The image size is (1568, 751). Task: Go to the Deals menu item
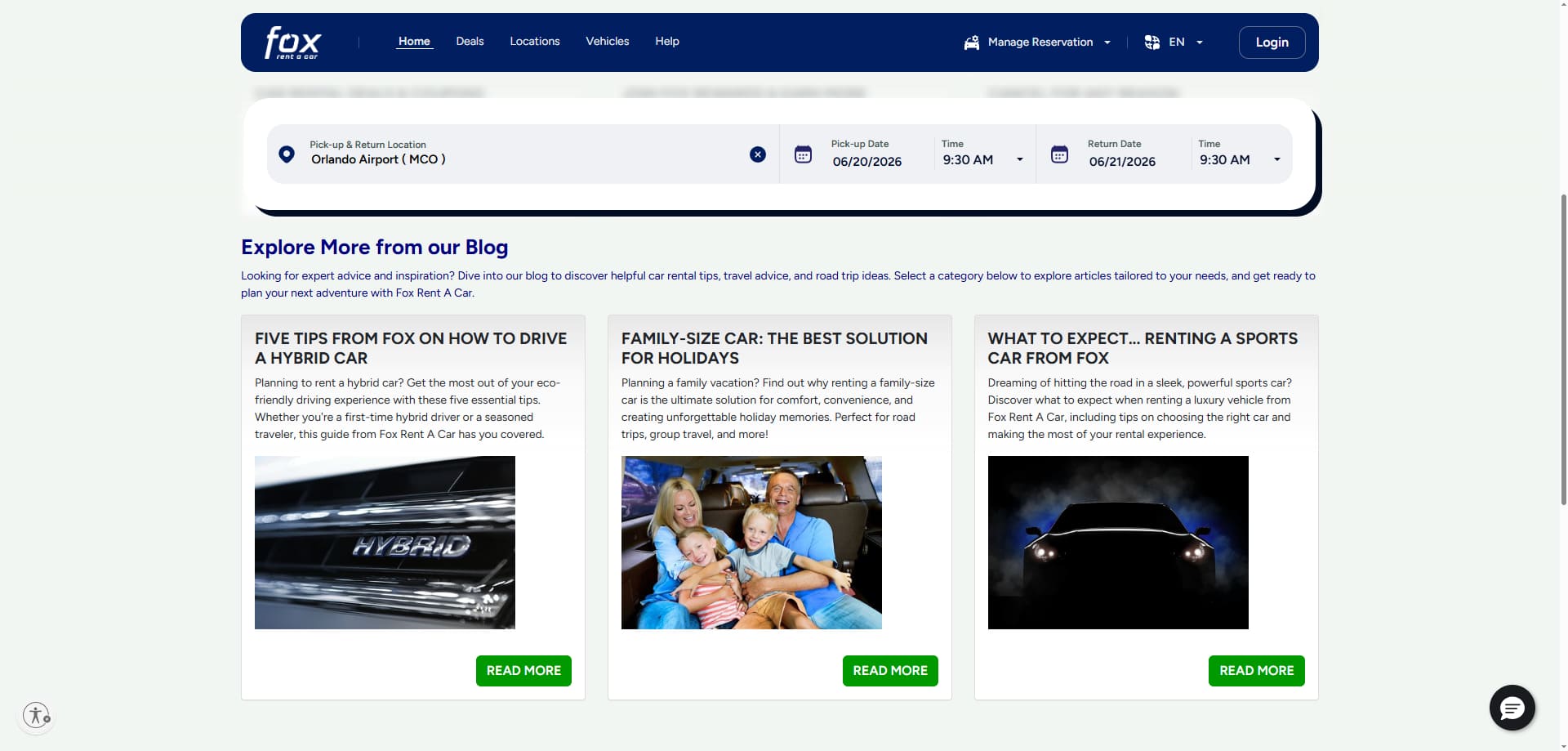pos(470,41)
